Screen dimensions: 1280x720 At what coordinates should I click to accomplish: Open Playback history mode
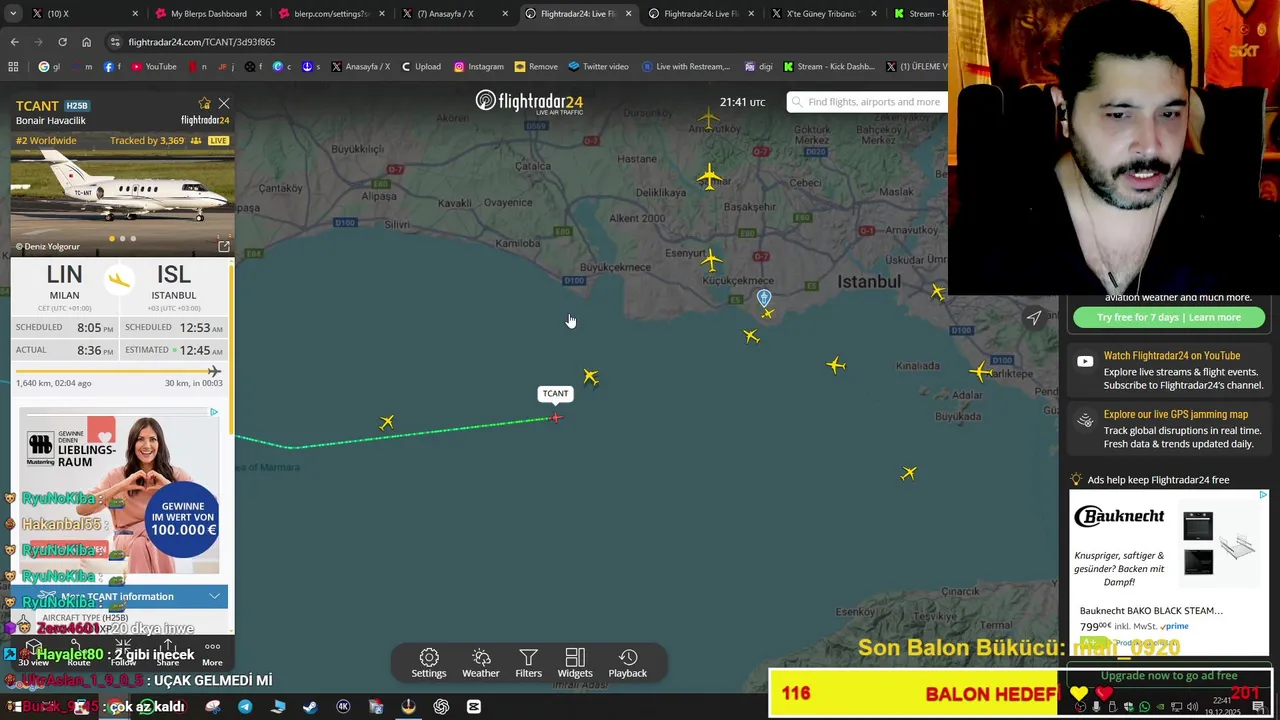(x=628, y=663)
